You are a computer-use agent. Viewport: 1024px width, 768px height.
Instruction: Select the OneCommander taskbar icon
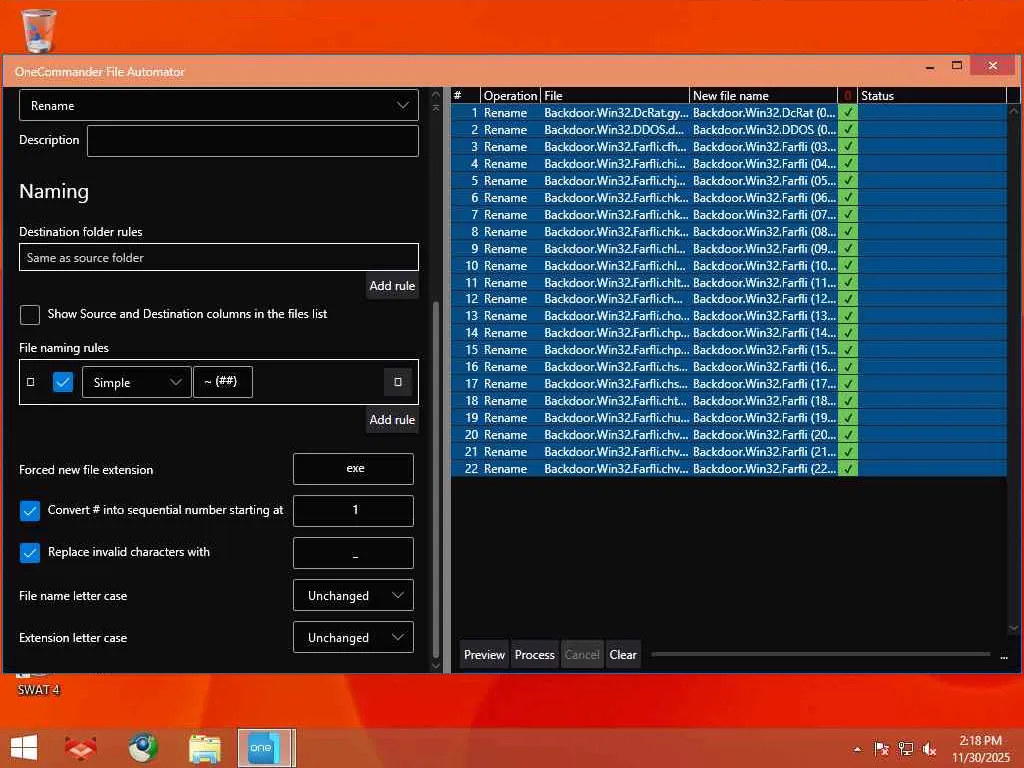(x=264, y=748)
